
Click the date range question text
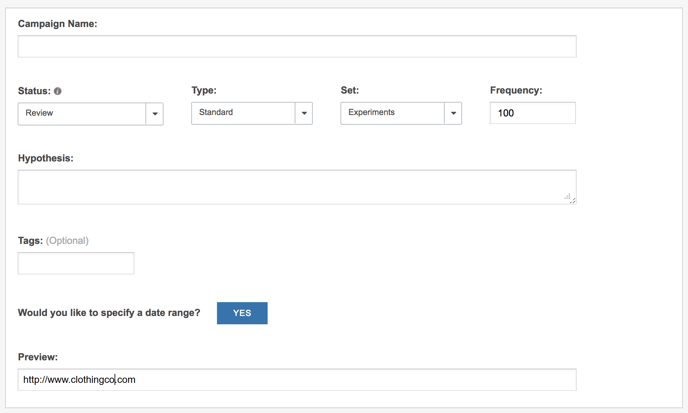(x=109, y=313)
